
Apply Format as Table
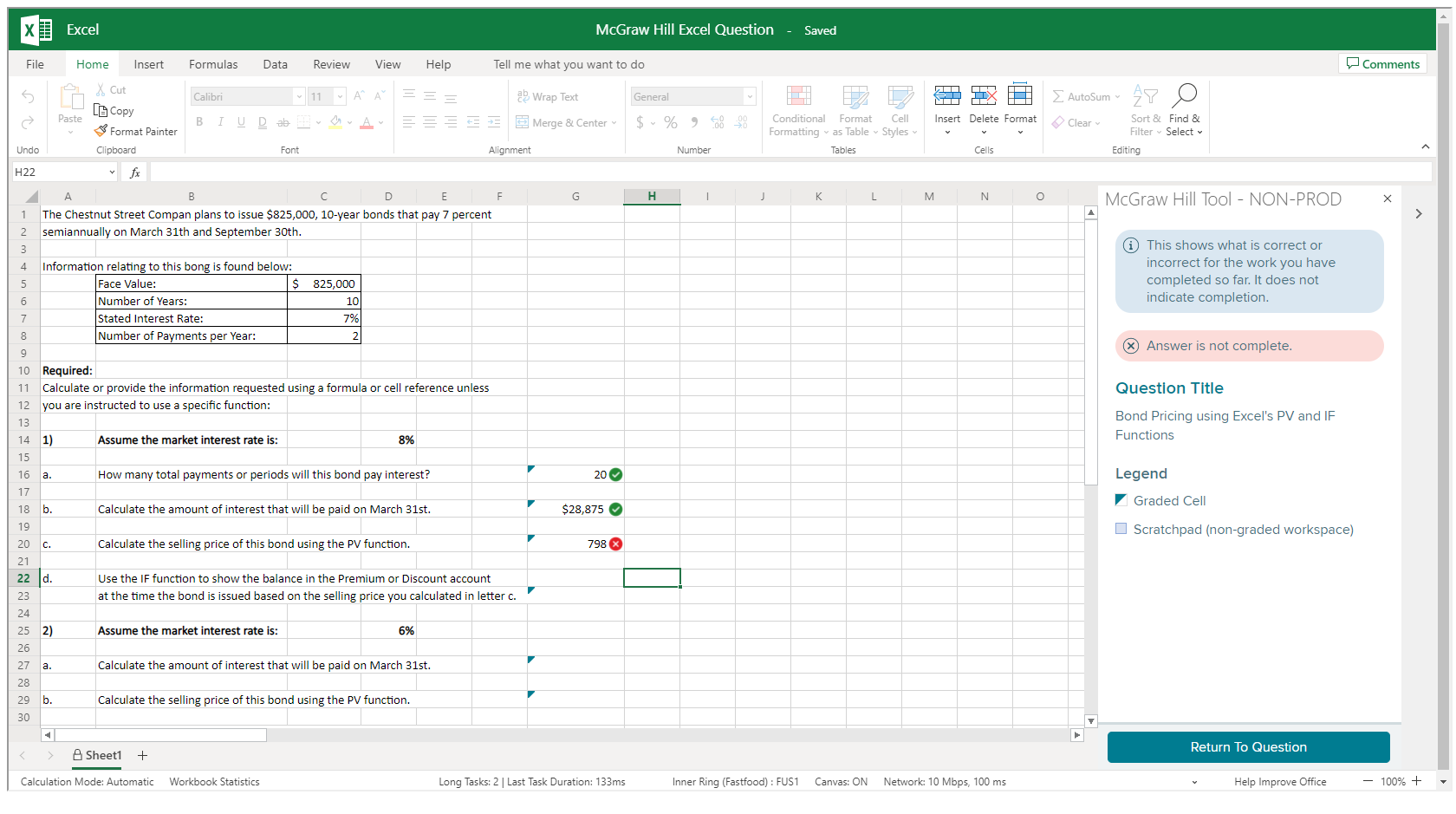pyautogui.click(x=855, y=110)
